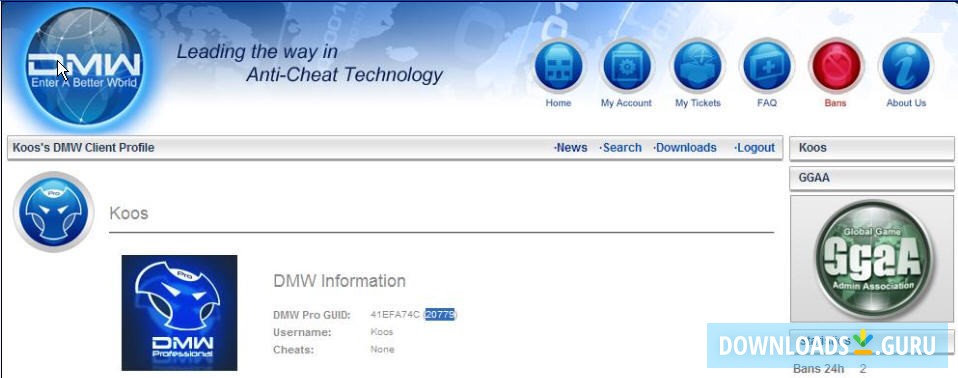Screen dimensions: 958x378
Task: Click the Koos's DMW Client Profile title
Action: [83, 148]
